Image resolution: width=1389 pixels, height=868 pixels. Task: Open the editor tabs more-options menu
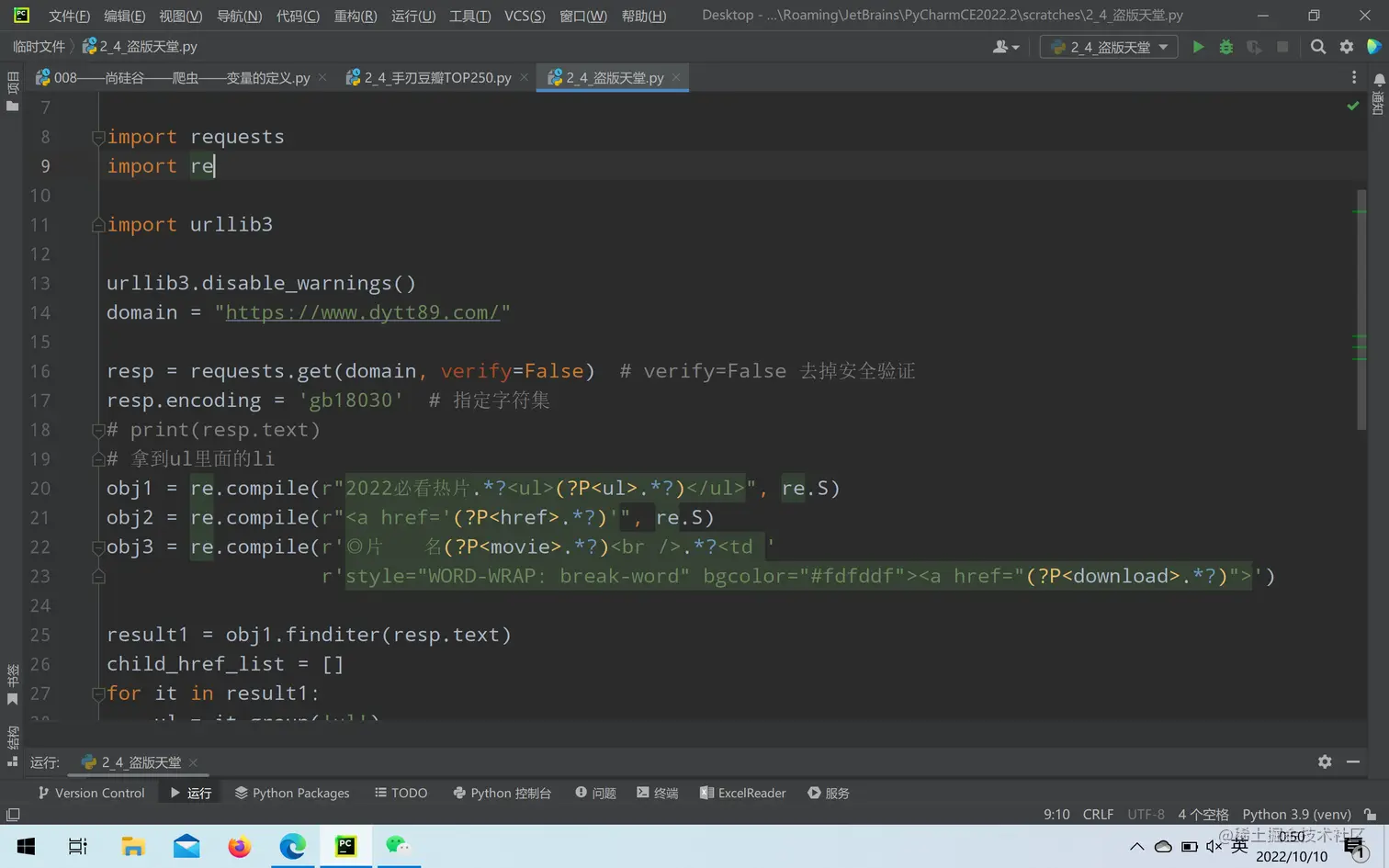pyautogui.click(x=1354, y=78)
